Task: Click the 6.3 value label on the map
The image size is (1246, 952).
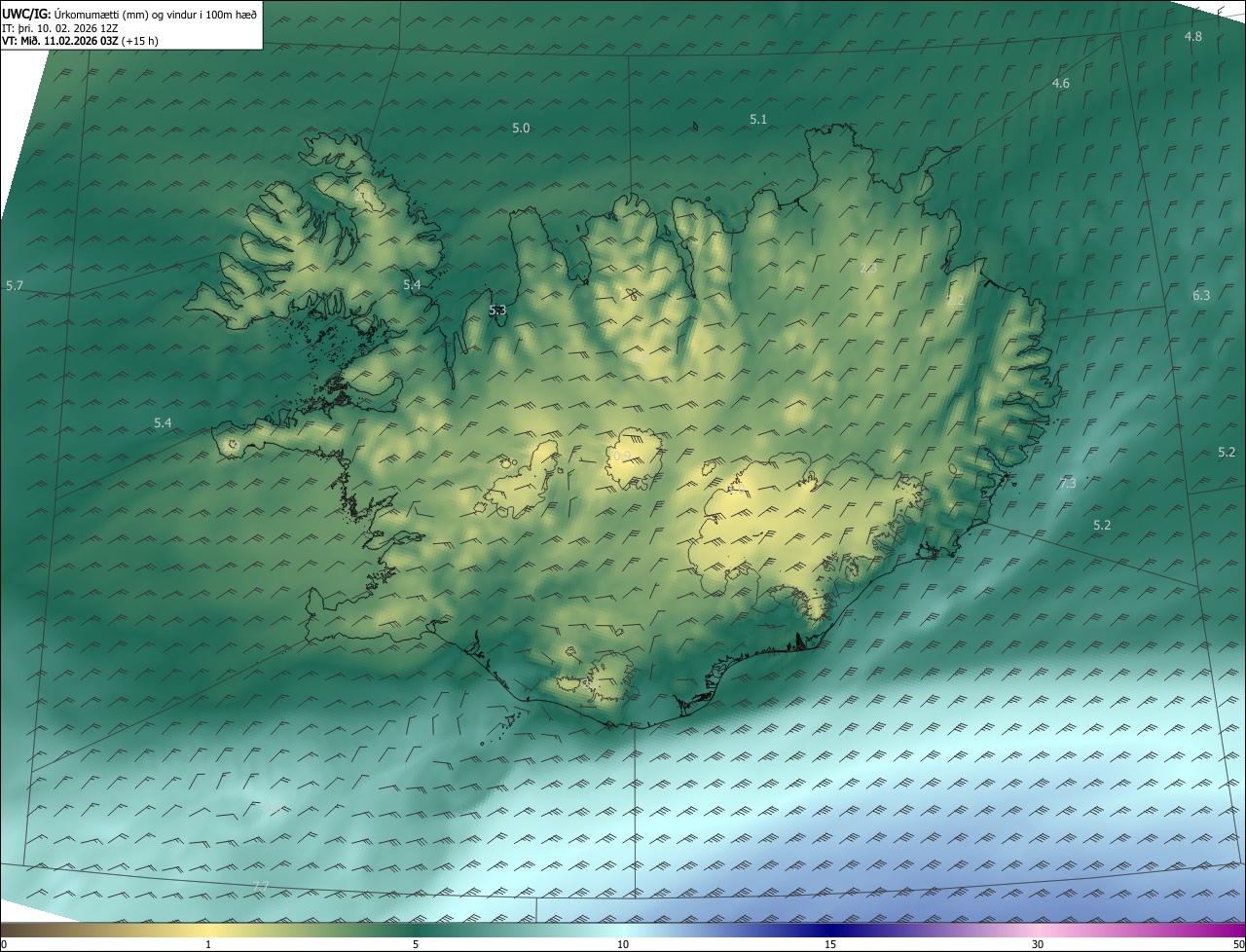Action: (x=1201, y=295)
